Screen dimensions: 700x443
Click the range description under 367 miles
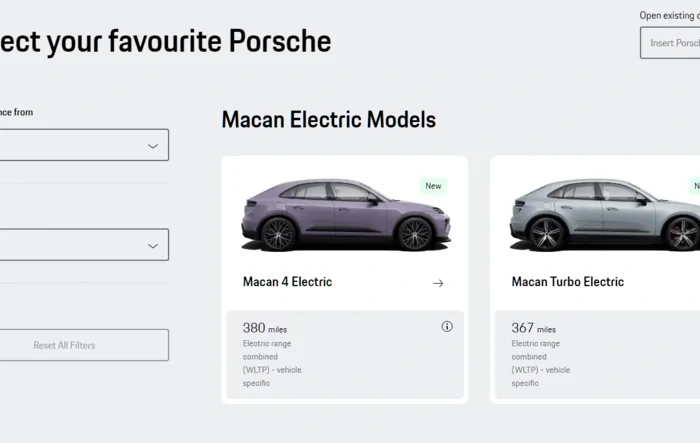tap(541, 363)
